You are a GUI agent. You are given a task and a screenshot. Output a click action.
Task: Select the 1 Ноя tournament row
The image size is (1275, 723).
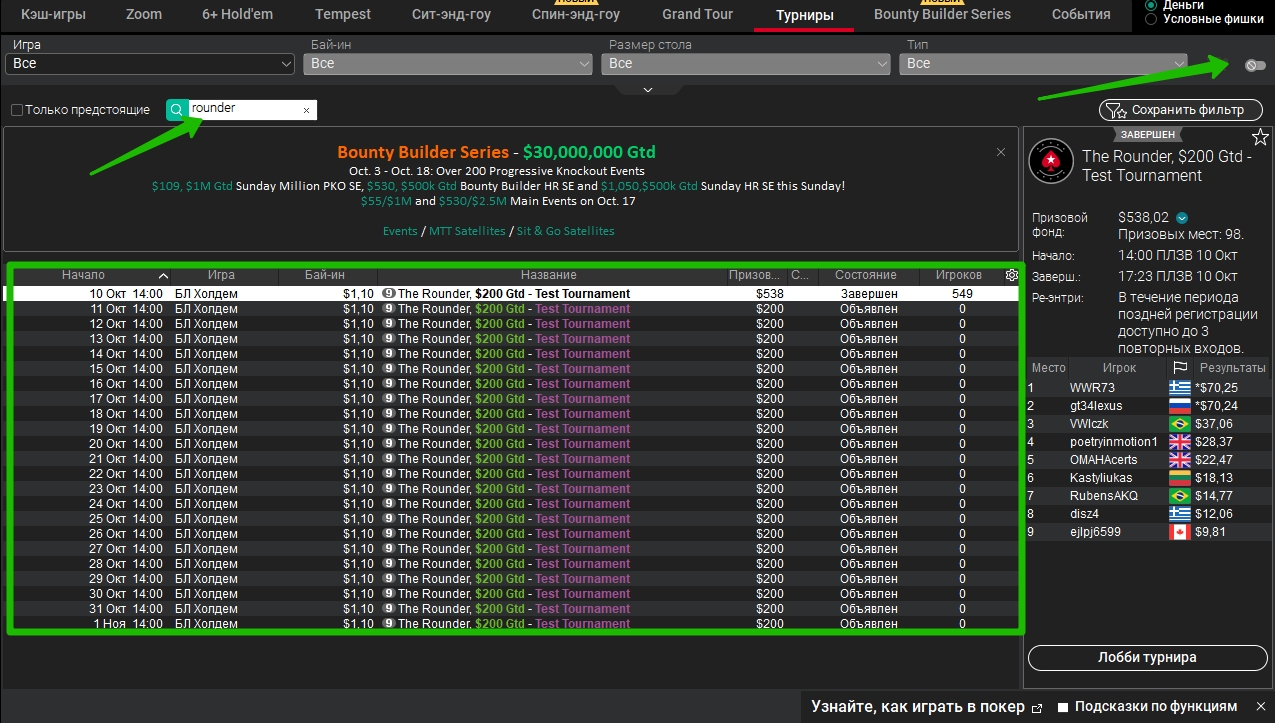click(515, 624)
